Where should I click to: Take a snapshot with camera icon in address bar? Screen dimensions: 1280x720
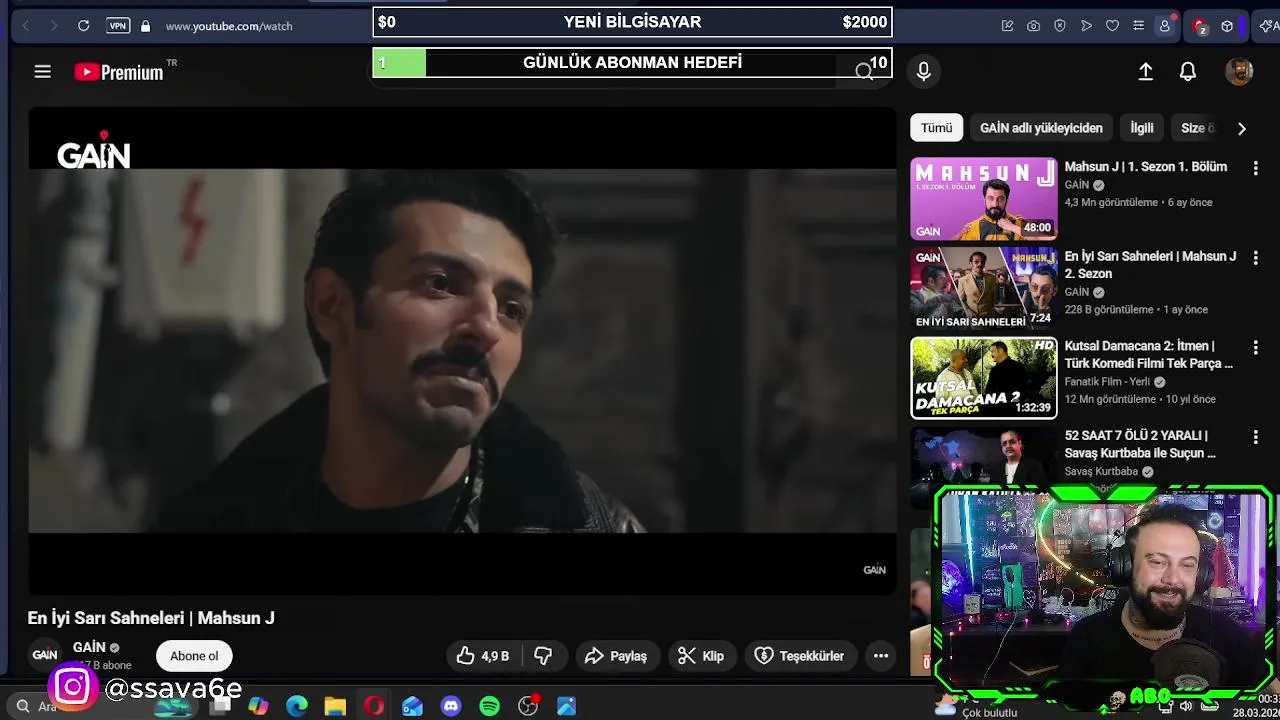pyautogui.click(x=1033, y=26)
